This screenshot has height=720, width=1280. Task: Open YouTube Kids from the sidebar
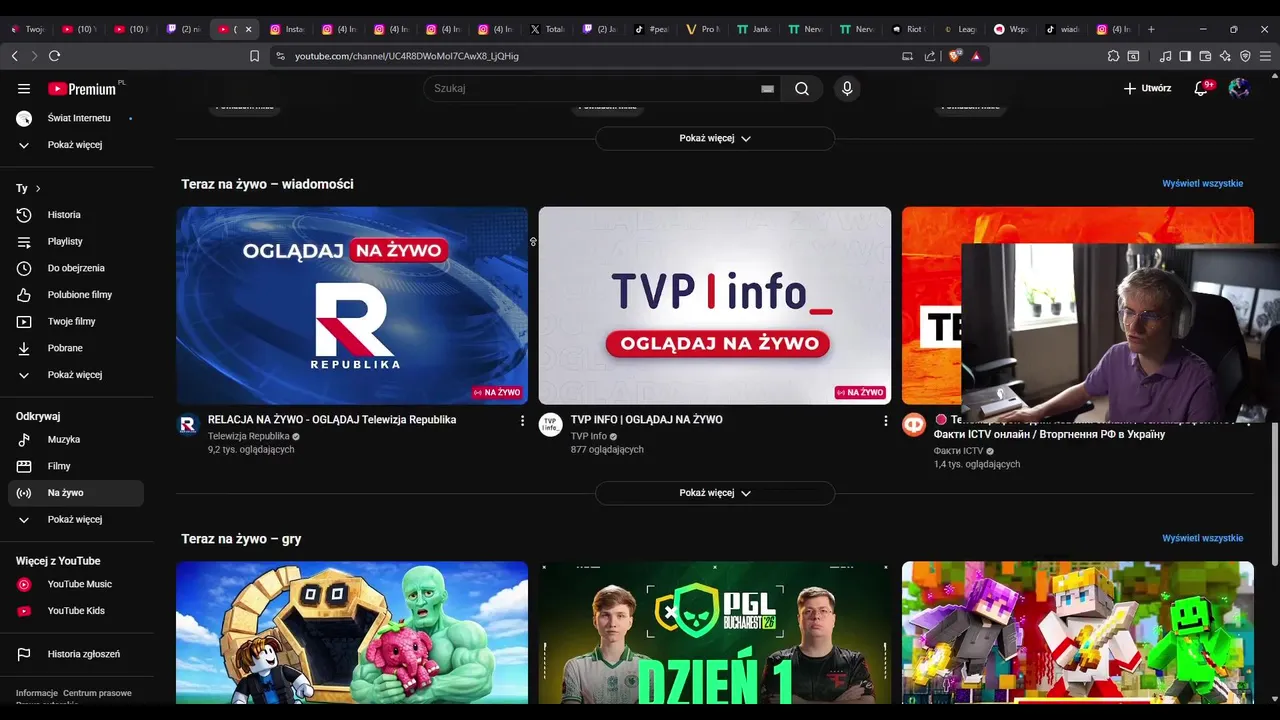pyautogui.click(x=76, y=611)
